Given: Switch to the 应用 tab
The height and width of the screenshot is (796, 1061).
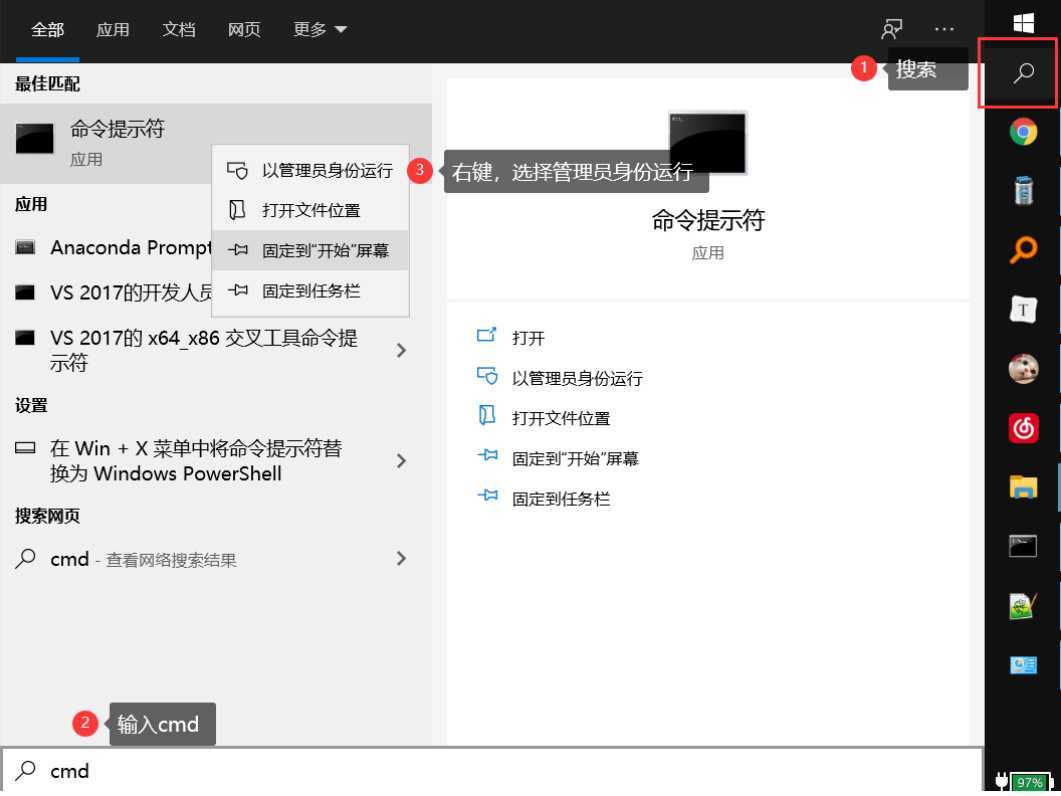Looking at the screenshot, I should tap(112, 30).
